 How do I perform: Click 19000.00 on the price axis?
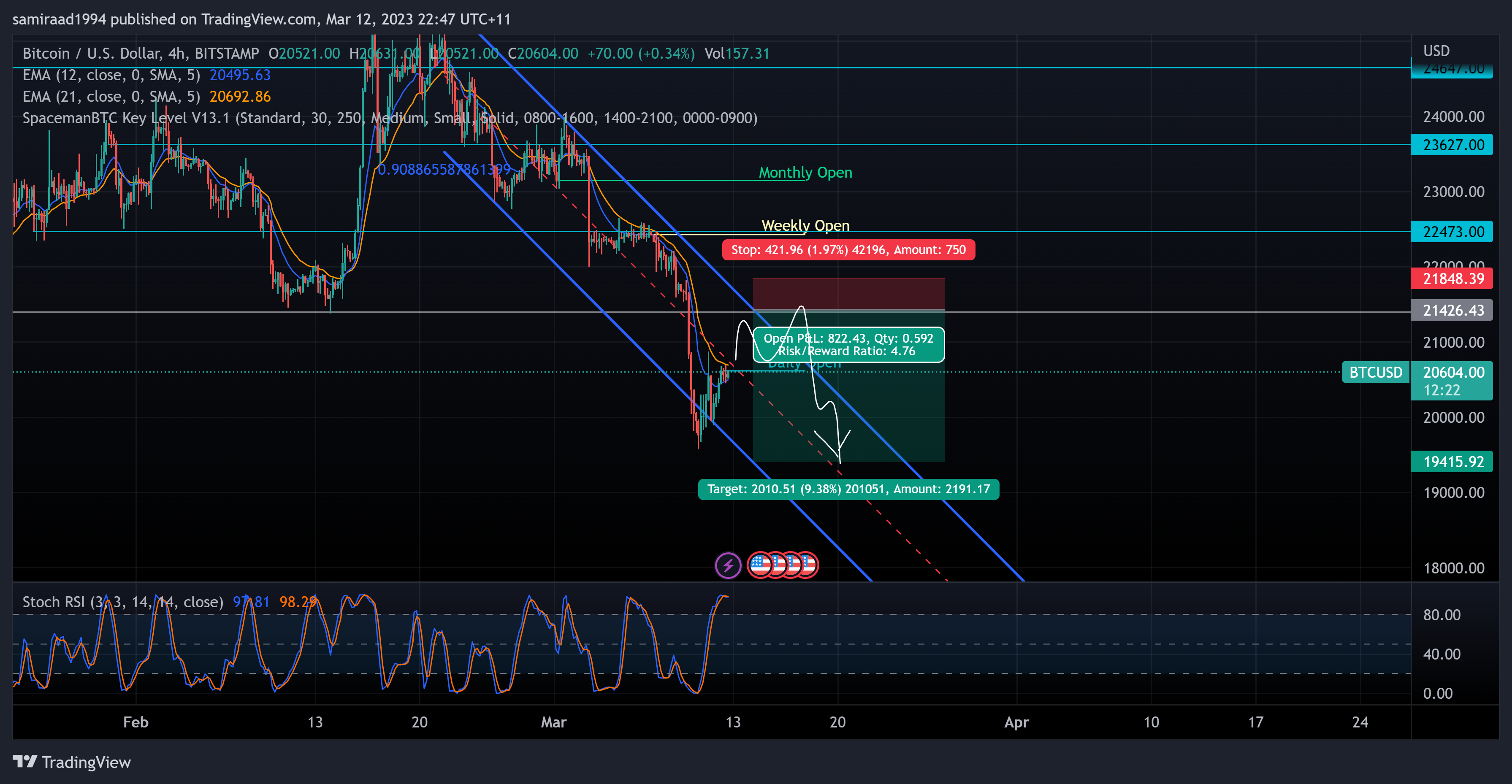tap(1453, 493)
